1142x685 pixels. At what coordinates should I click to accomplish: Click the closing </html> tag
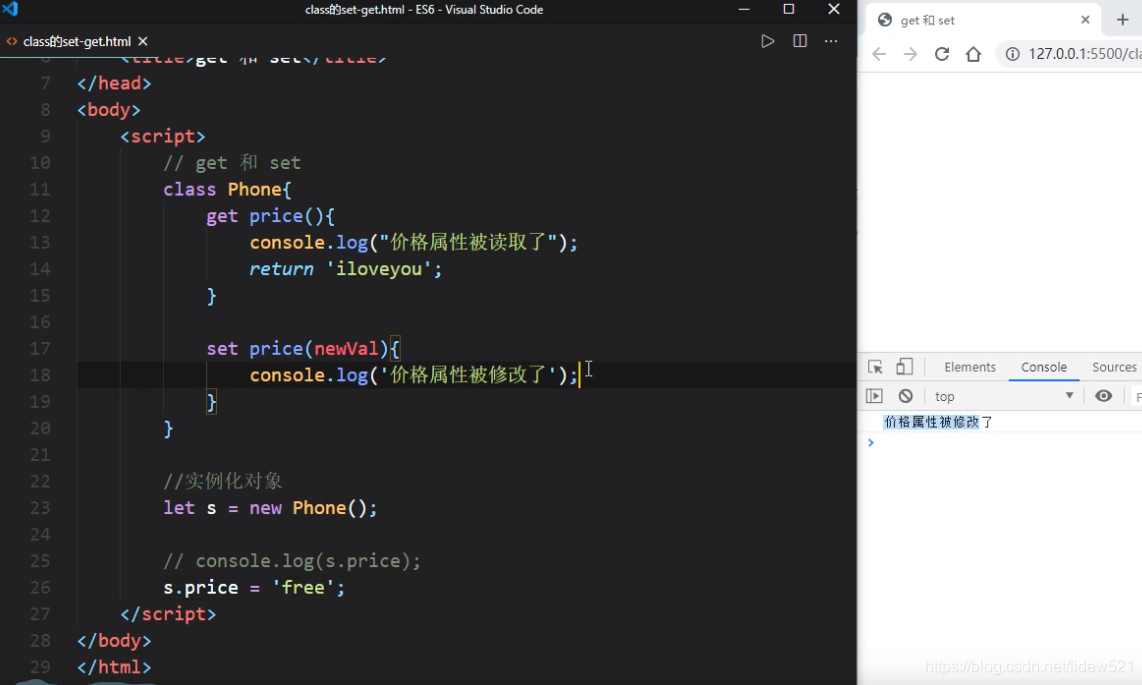[114, 667]
